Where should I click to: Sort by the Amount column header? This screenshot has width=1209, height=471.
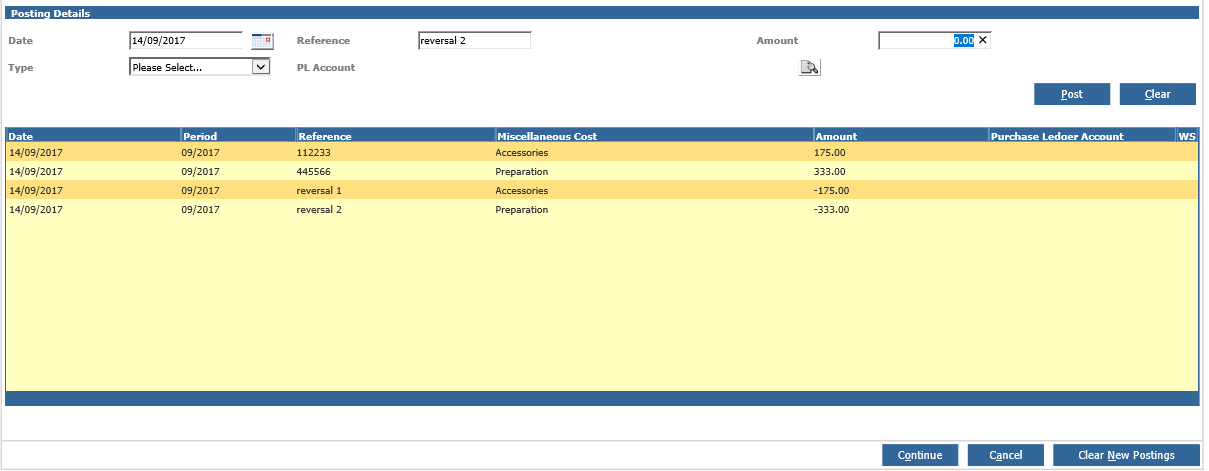pyautogui.click(x=901, y=136)
